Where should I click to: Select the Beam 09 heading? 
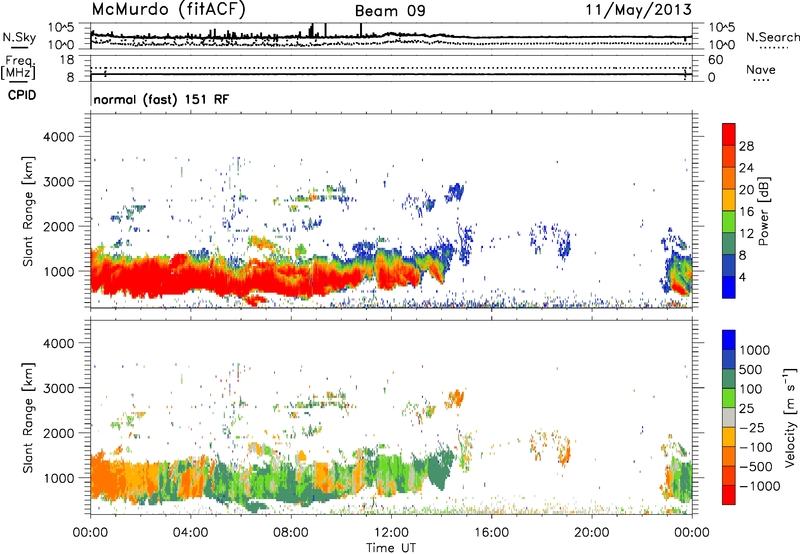tap(390, 11)
